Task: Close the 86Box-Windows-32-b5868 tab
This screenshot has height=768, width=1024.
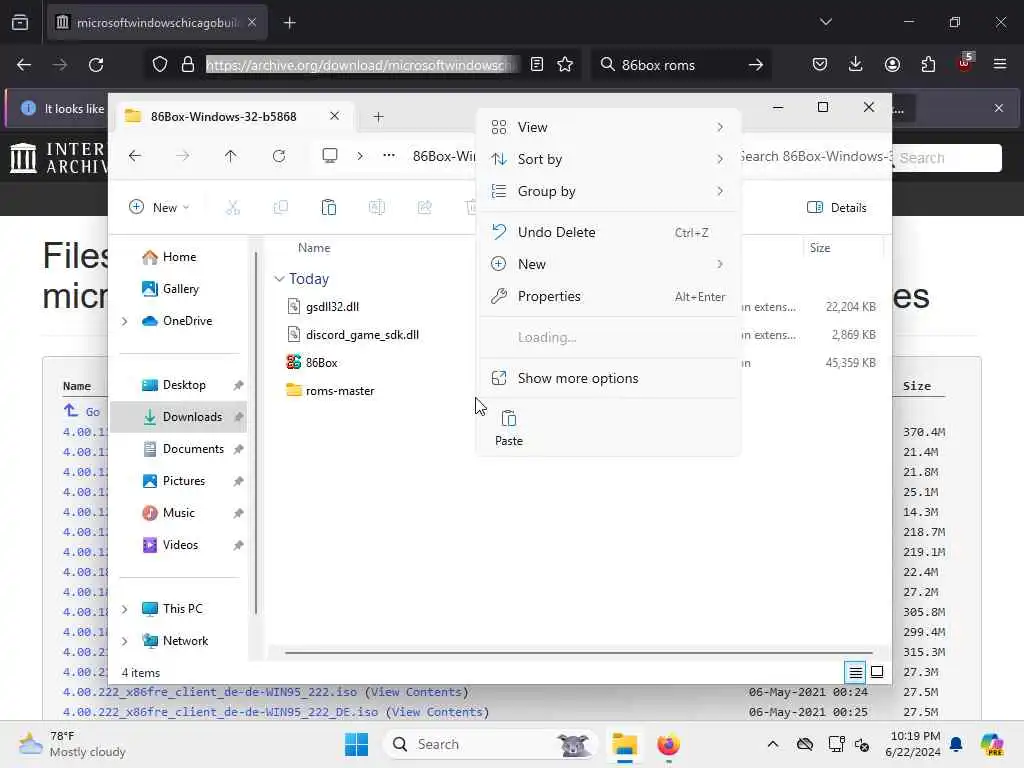Action: point(334,116)
